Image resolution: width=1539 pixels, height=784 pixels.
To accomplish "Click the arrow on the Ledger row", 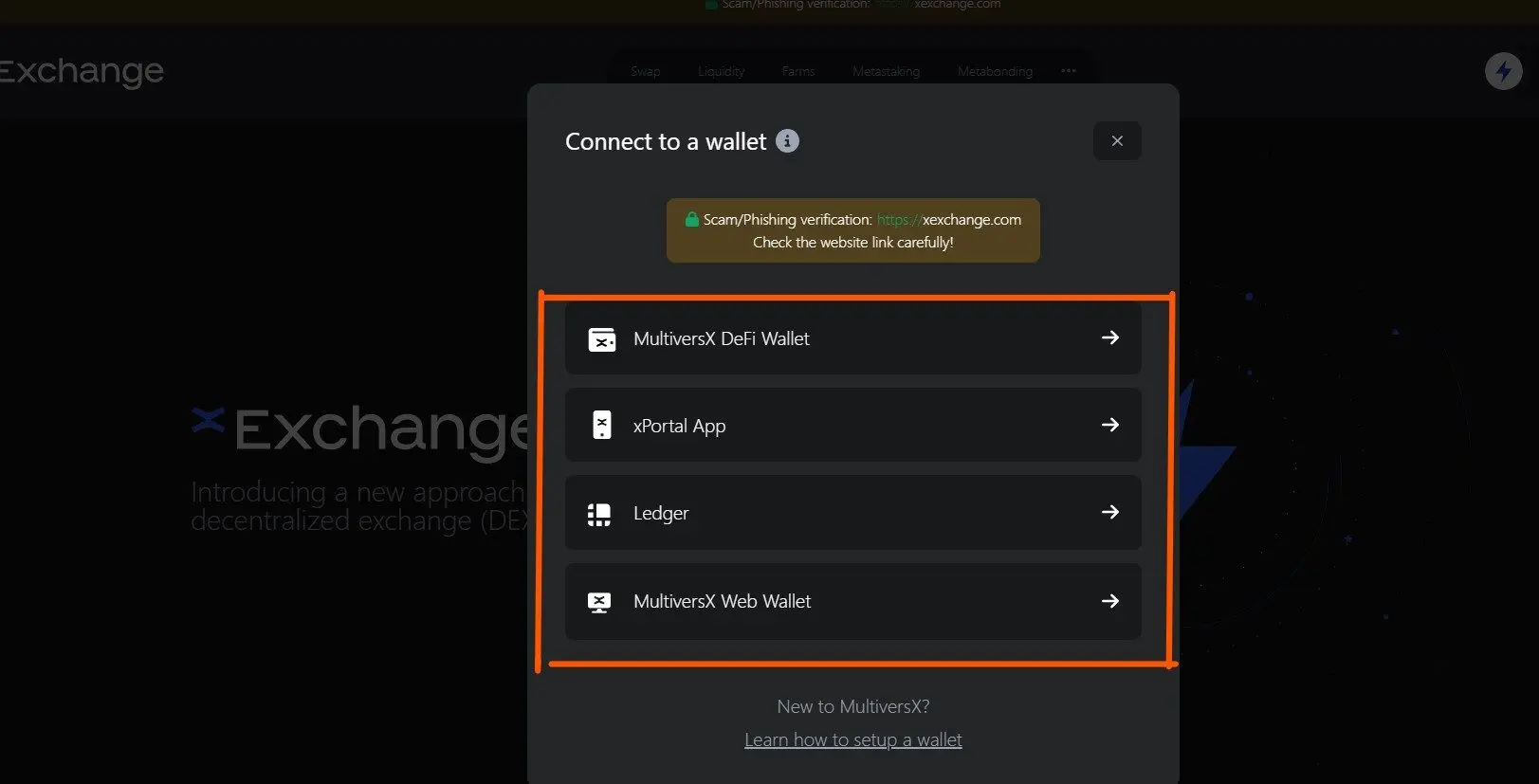I will tap(1110, 512).
